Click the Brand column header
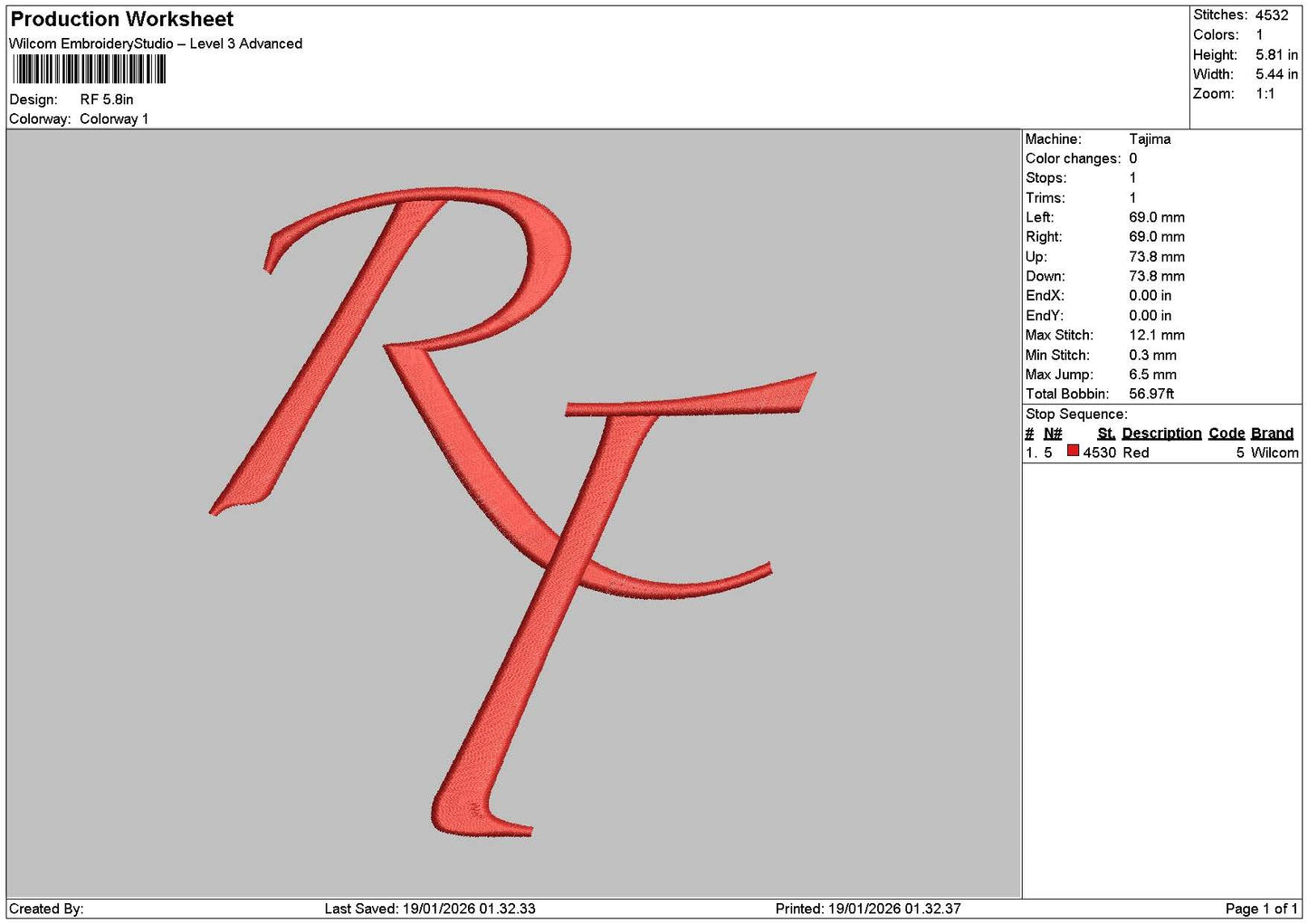 coord(1272,433)
